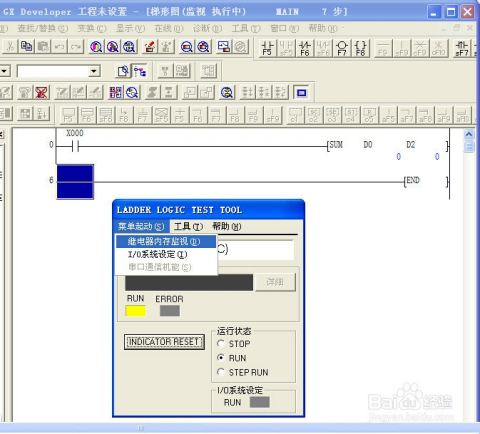
Task: Click the device test magnifier icon
Action: pyautogui.click(x=132, y=92)
